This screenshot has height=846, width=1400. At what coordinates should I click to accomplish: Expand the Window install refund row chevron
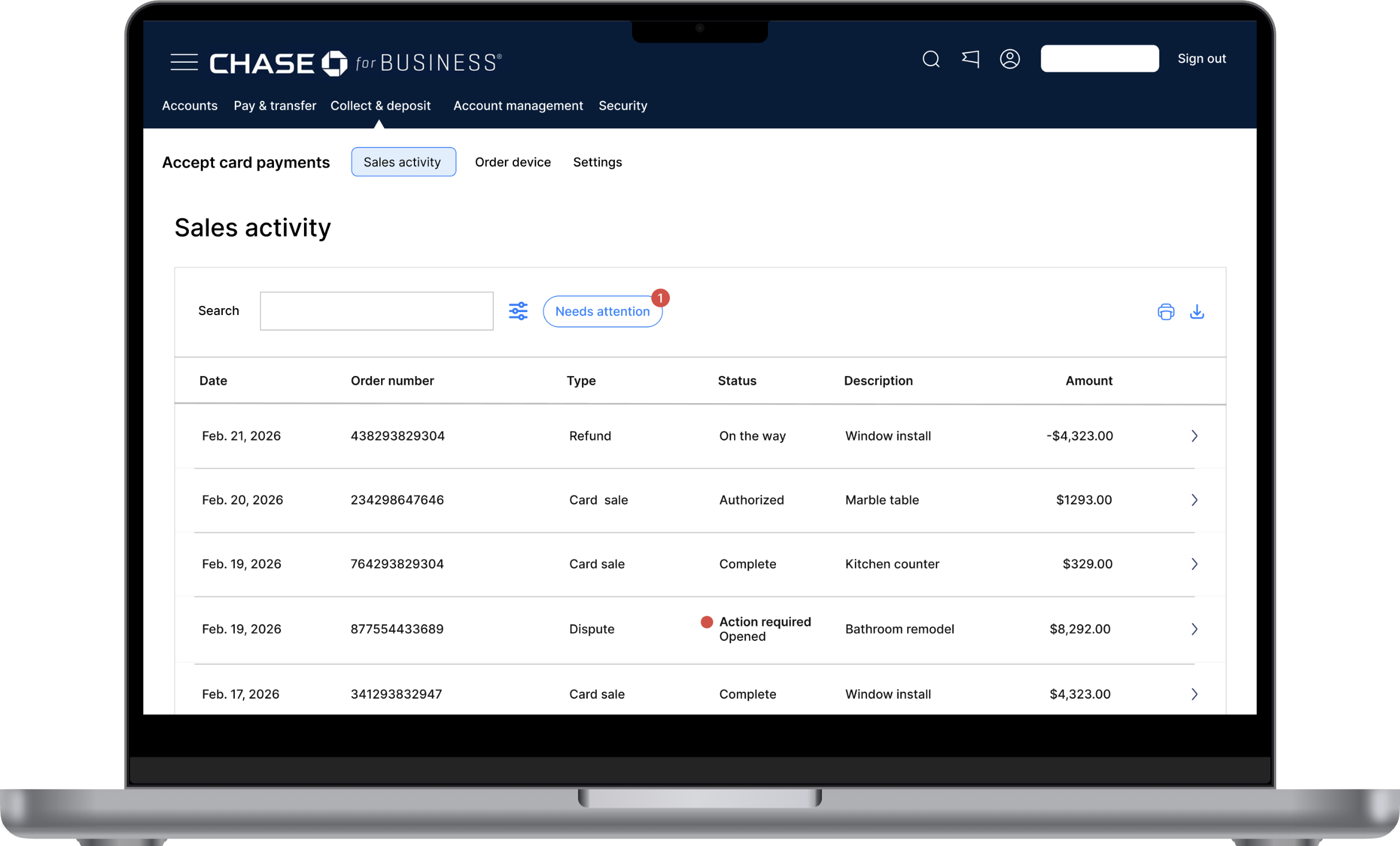pyautogui.click(x=1194, y=436)
